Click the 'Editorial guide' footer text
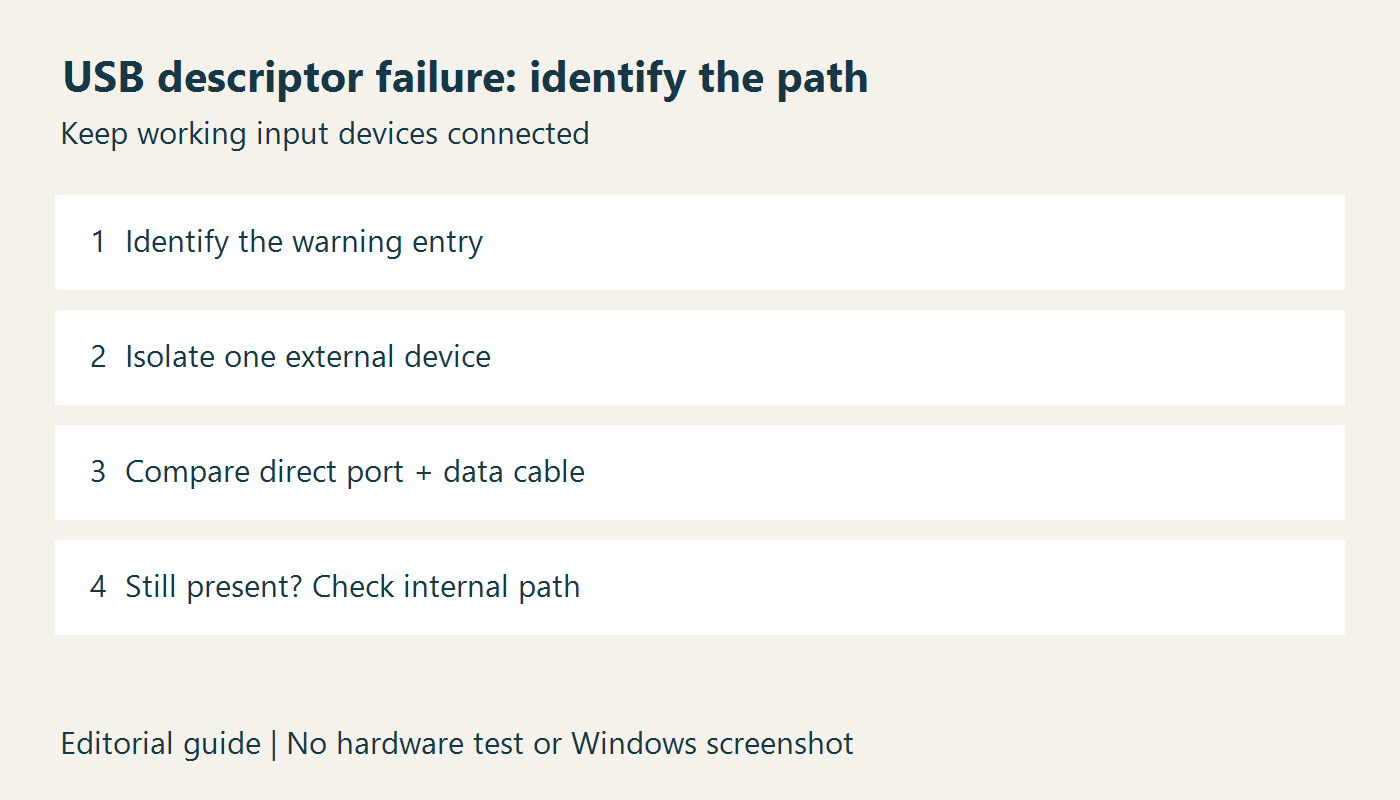Screen dimensions: 1400x800 (x=161, y=744)
